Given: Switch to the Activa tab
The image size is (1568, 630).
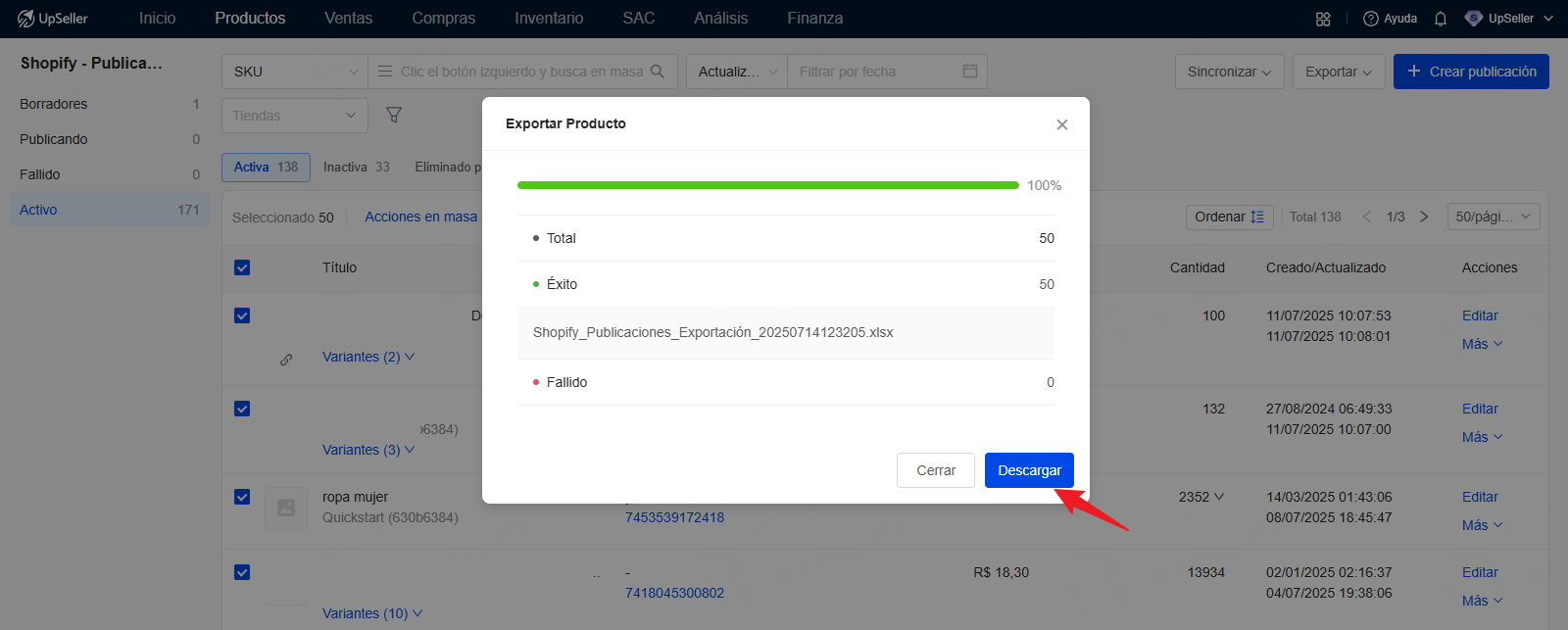Looking at the screenshot, I should 266,168.
